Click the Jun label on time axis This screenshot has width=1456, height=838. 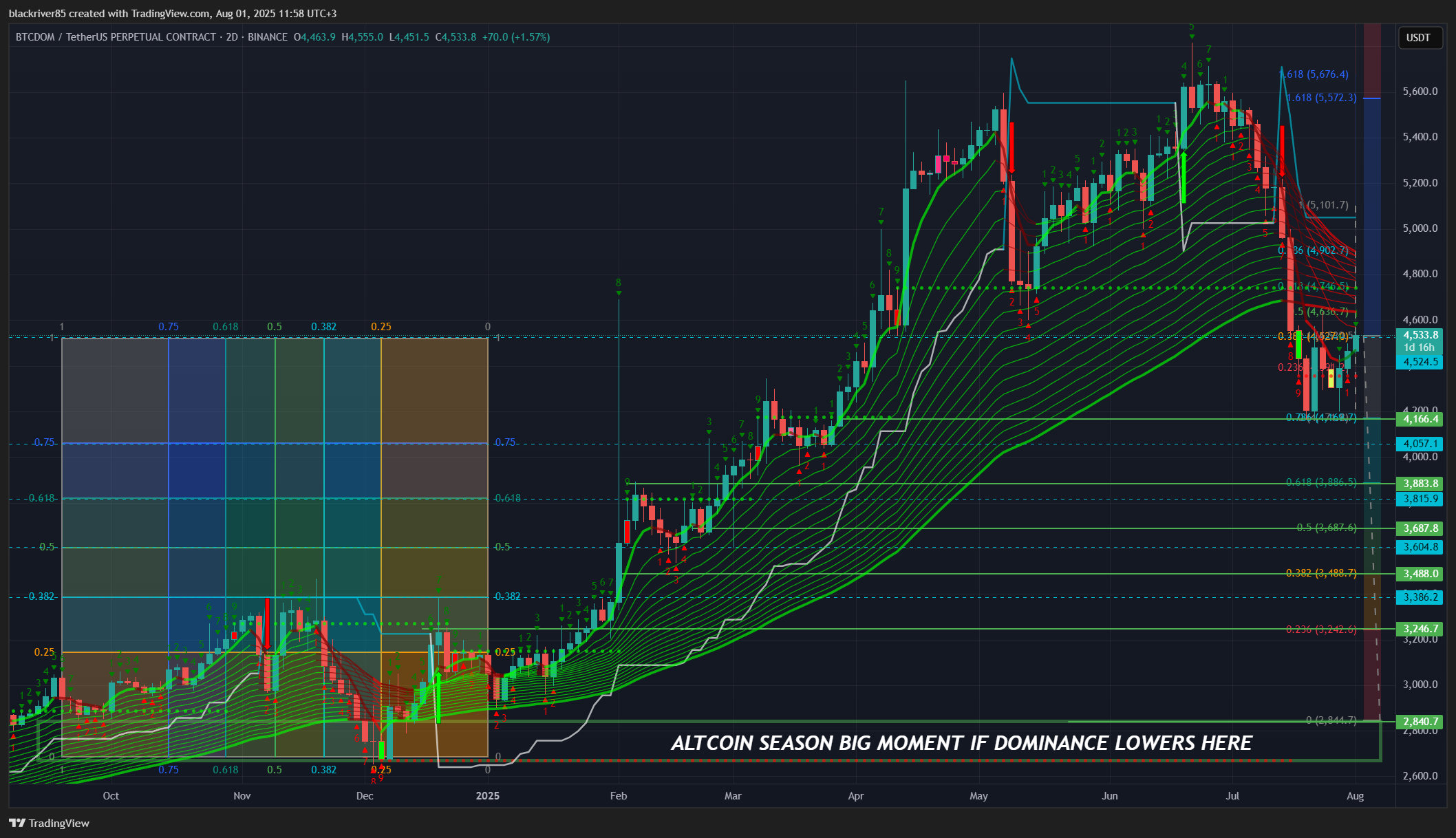click(1110, 796)
